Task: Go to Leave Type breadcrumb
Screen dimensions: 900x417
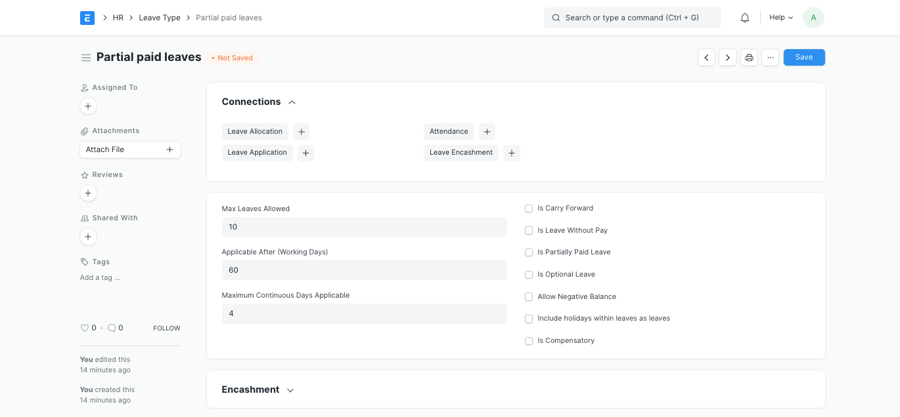Action: (x=159, y=18)
